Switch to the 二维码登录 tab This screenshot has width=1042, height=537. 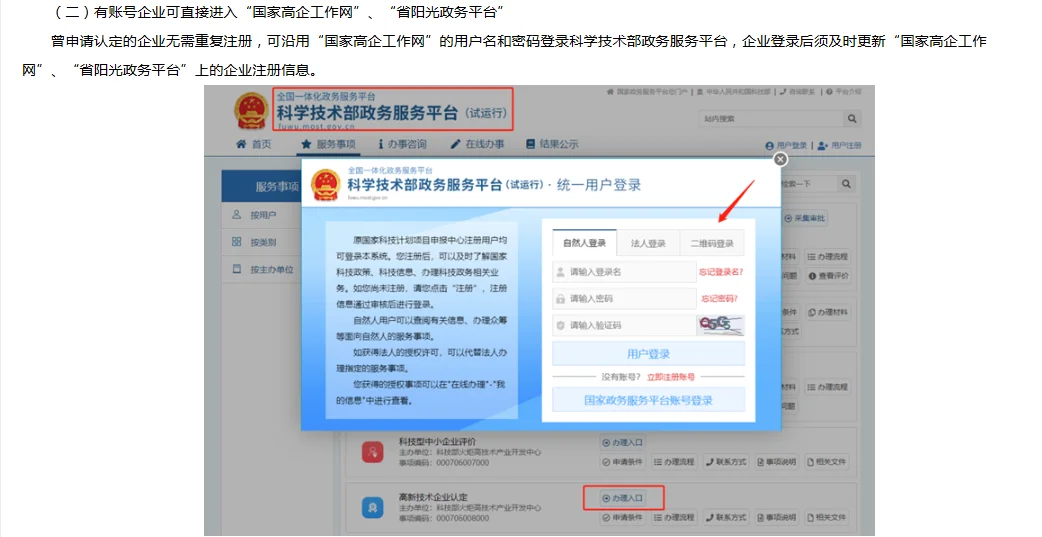coord(712,243)
